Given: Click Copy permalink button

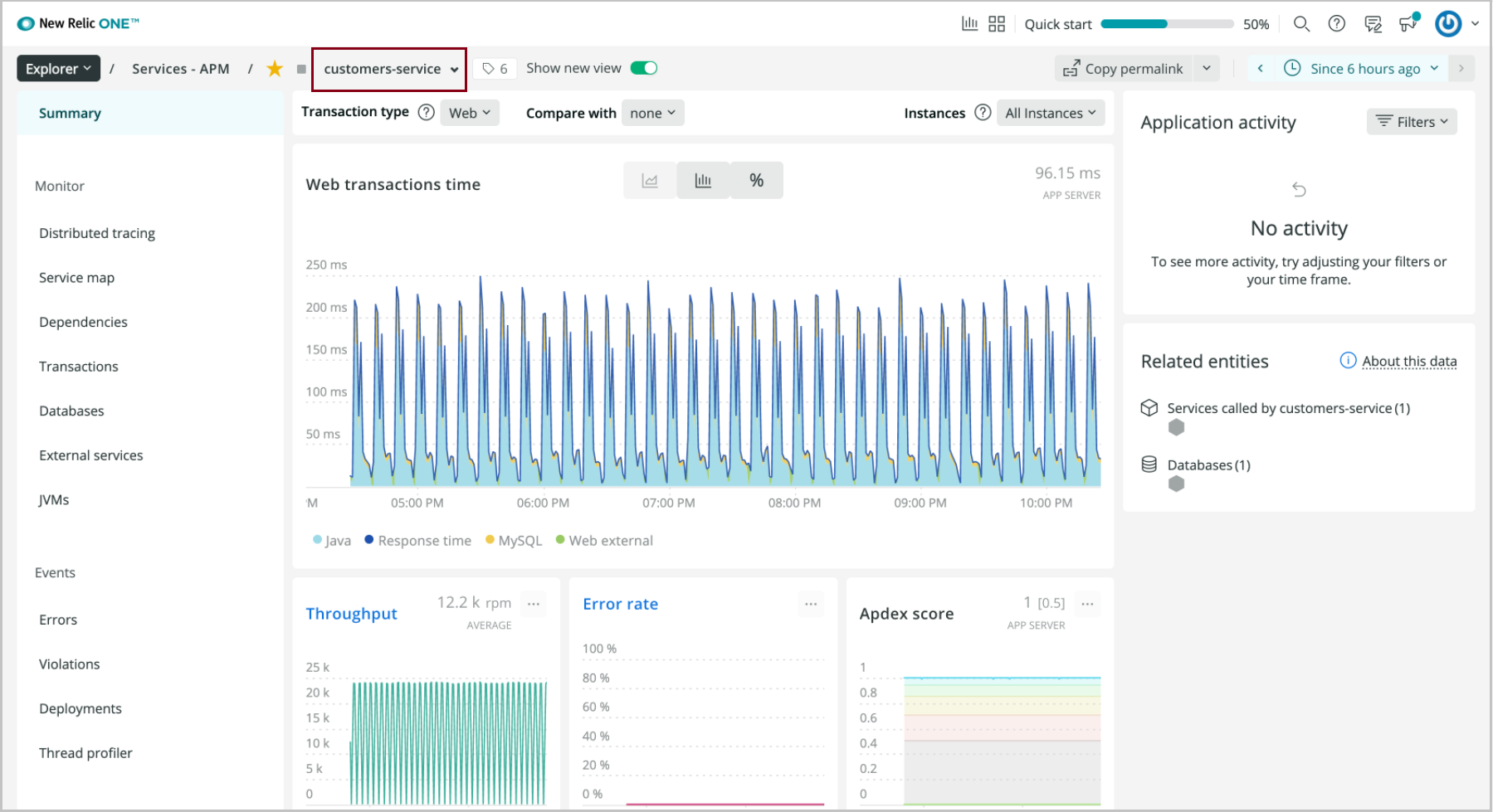Looking at the screenshot, I should click(x=1125, y=69).
